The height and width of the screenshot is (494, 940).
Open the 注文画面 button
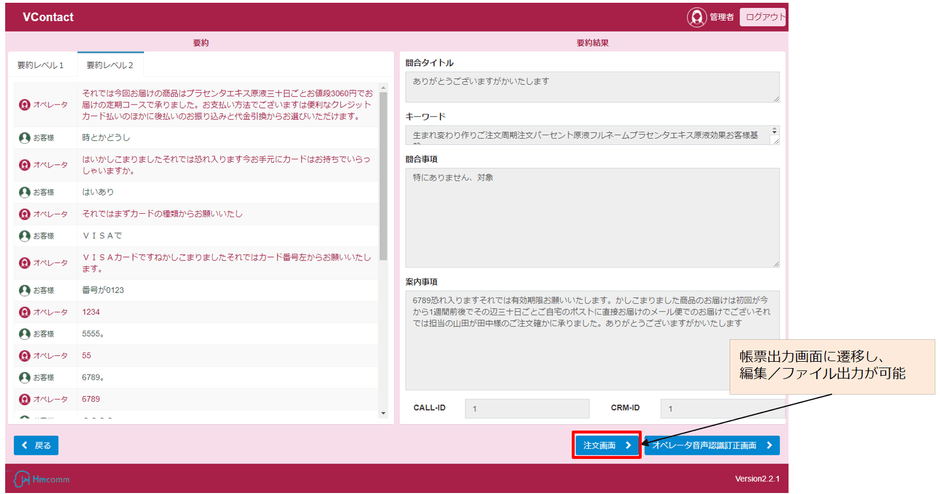coord(606,446)
